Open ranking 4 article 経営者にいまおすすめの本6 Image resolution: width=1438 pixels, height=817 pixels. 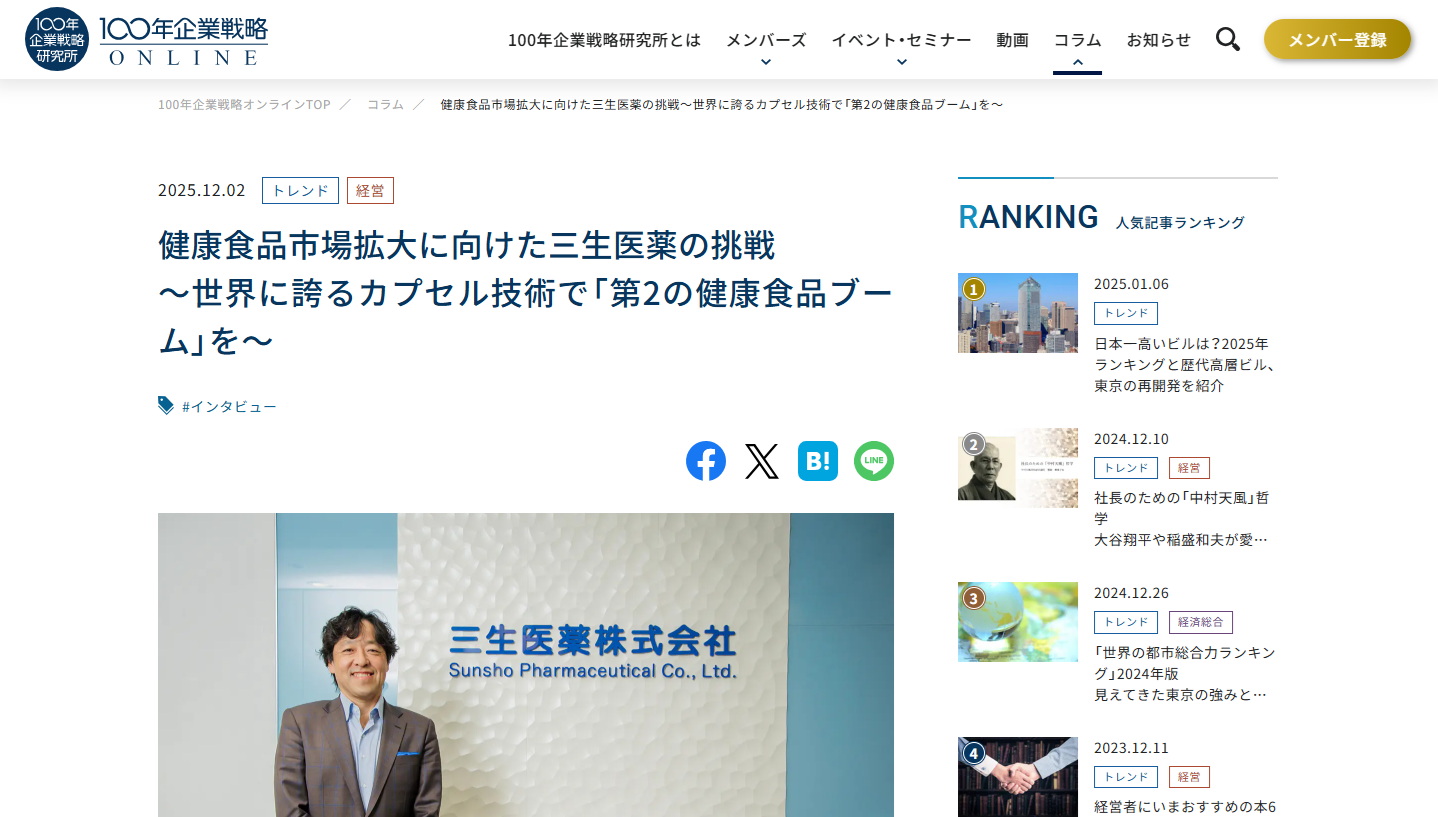tap(1185, 807)
